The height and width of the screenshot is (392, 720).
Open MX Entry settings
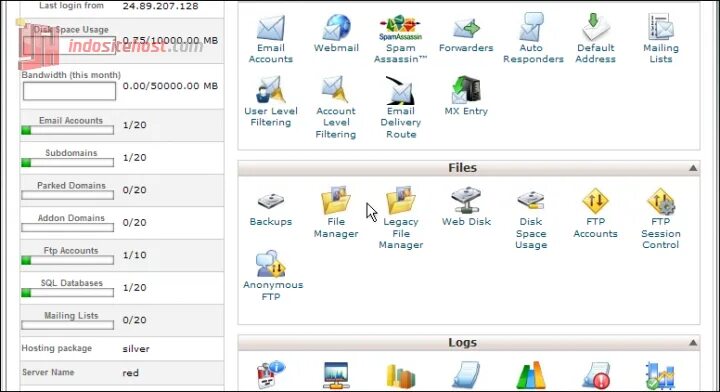[466, 90]
